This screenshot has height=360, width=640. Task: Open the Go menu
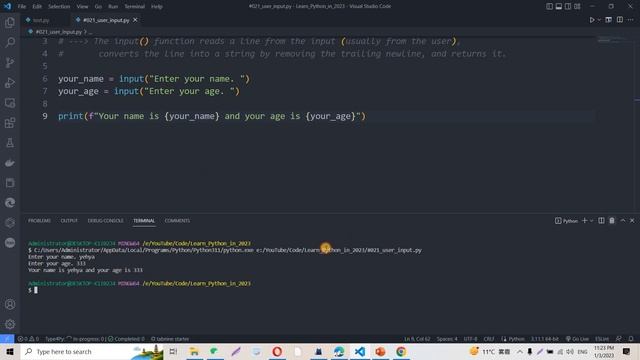(x=98, y=7)
